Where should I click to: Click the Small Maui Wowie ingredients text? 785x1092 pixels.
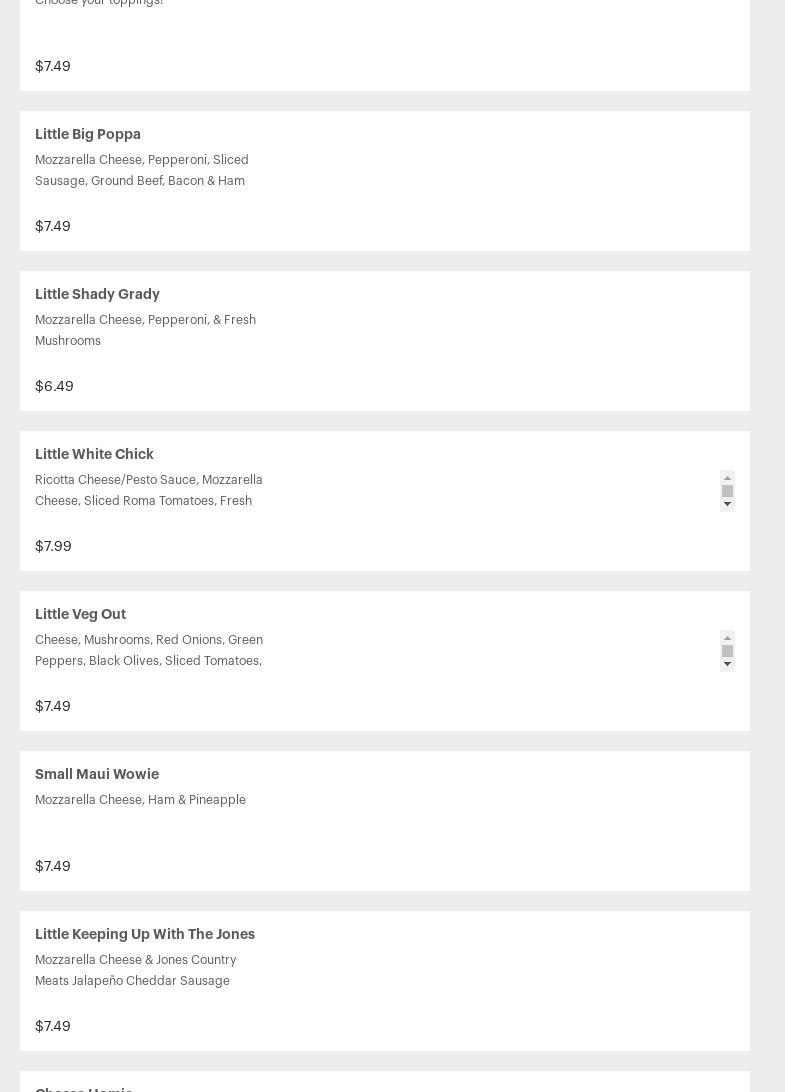[140, 800]
